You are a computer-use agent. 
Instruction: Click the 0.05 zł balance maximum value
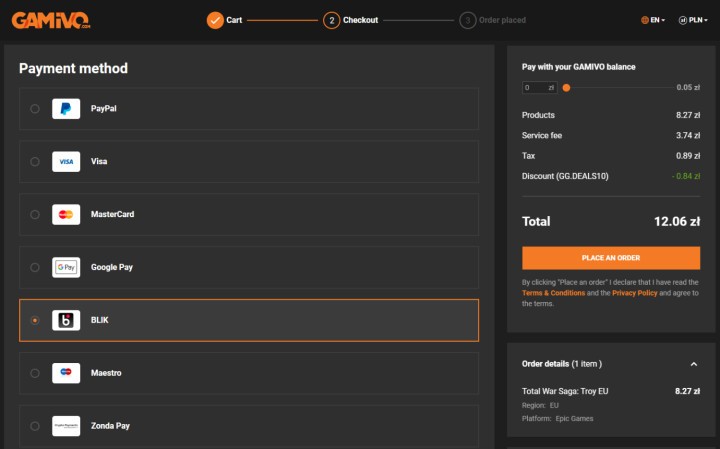tap(688, 87)
